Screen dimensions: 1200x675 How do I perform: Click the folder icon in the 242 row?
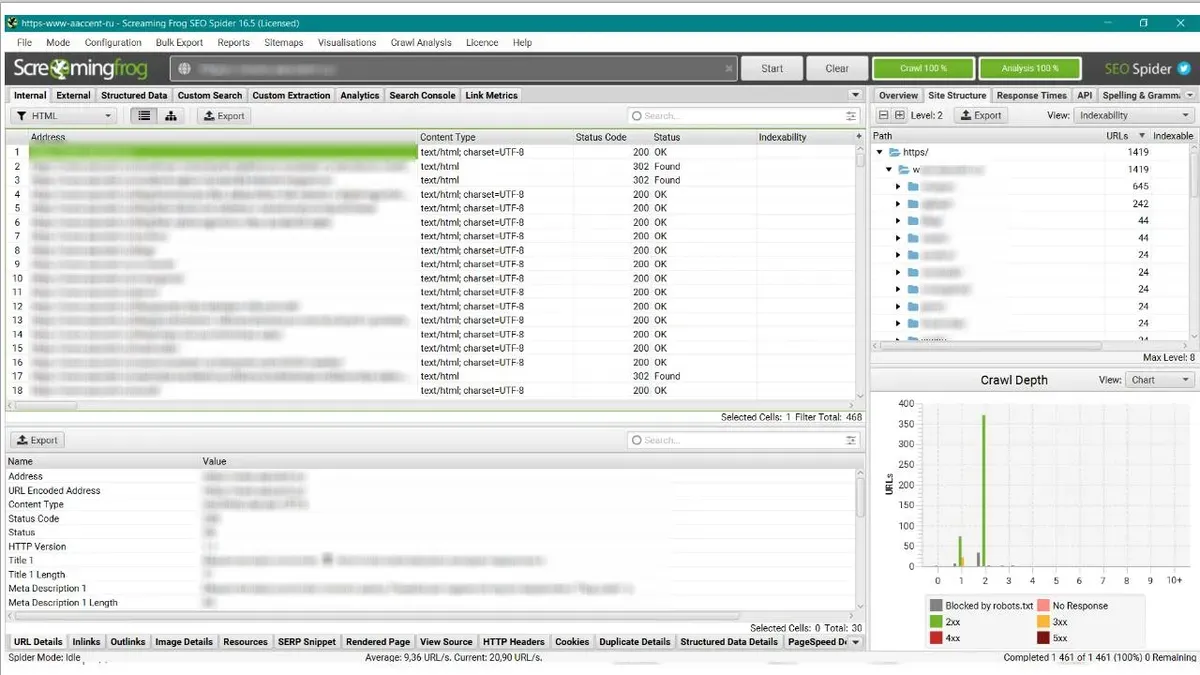(x=912, y=204)
